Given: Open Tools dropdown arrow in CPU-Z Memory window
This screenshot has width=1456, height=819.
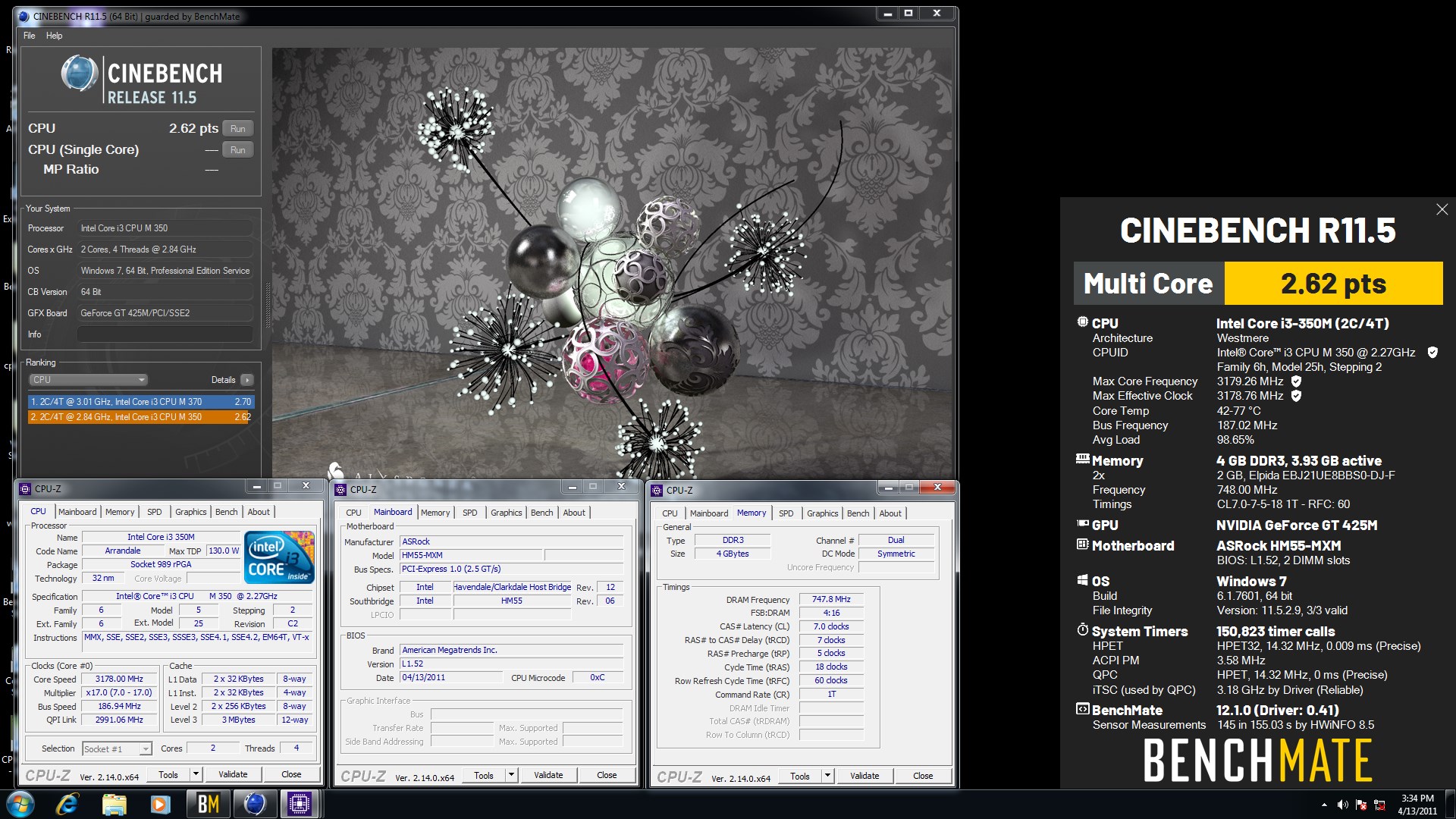Looking at the screenshot, I should [x=827, y=776].
